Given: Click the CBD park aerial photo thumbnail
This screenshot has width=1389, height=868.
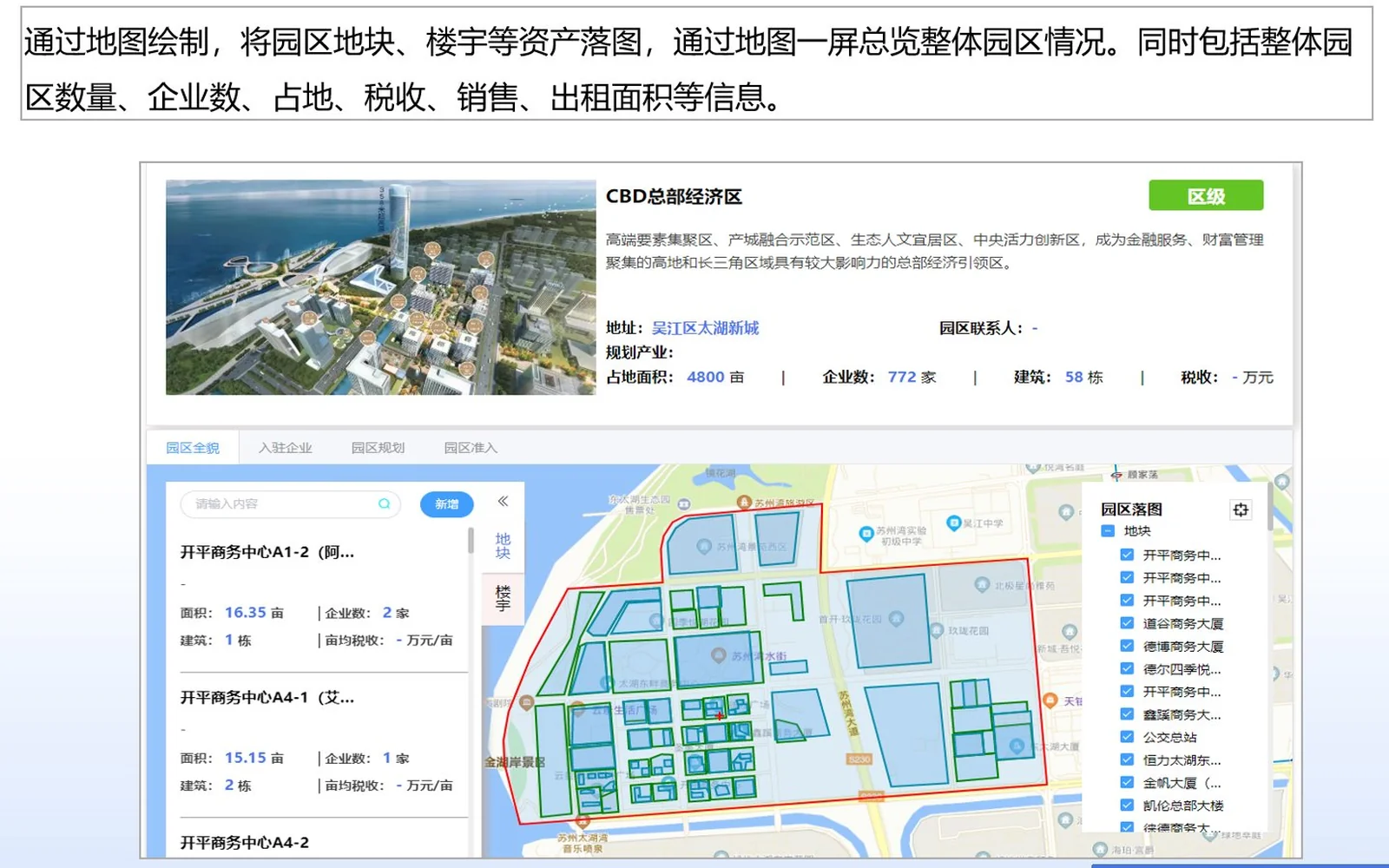Looking at the screenshot, I should [x=381, y=287].
